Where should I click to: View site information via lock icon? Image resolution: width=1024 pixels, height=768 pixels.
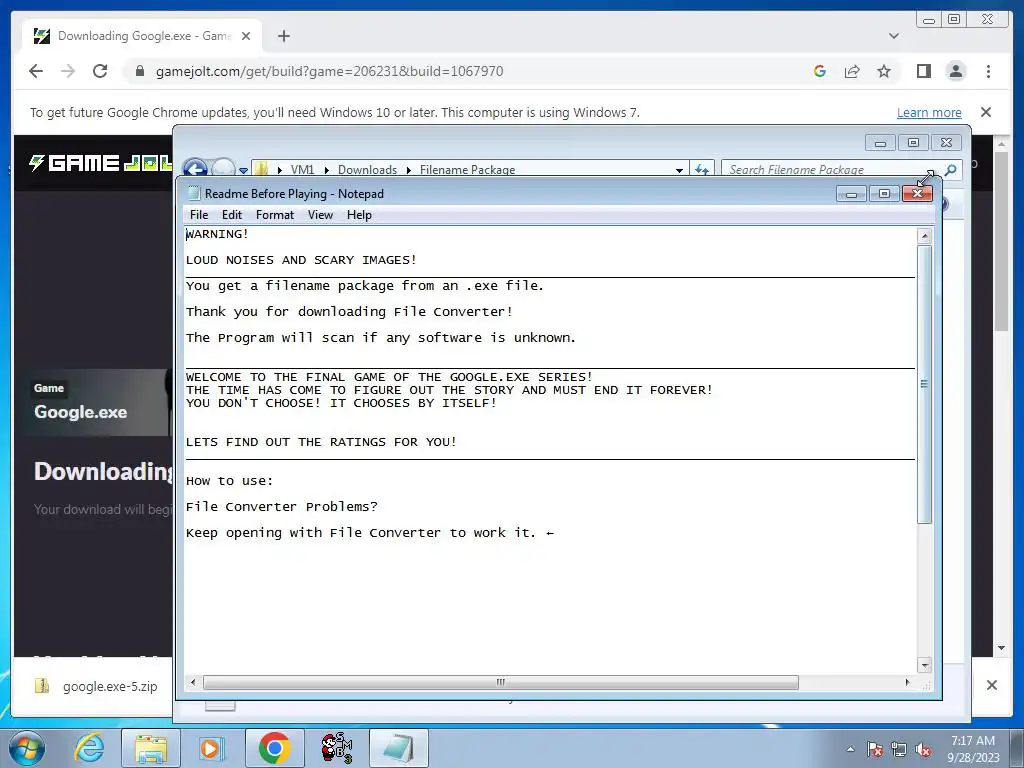pos(139,71)
